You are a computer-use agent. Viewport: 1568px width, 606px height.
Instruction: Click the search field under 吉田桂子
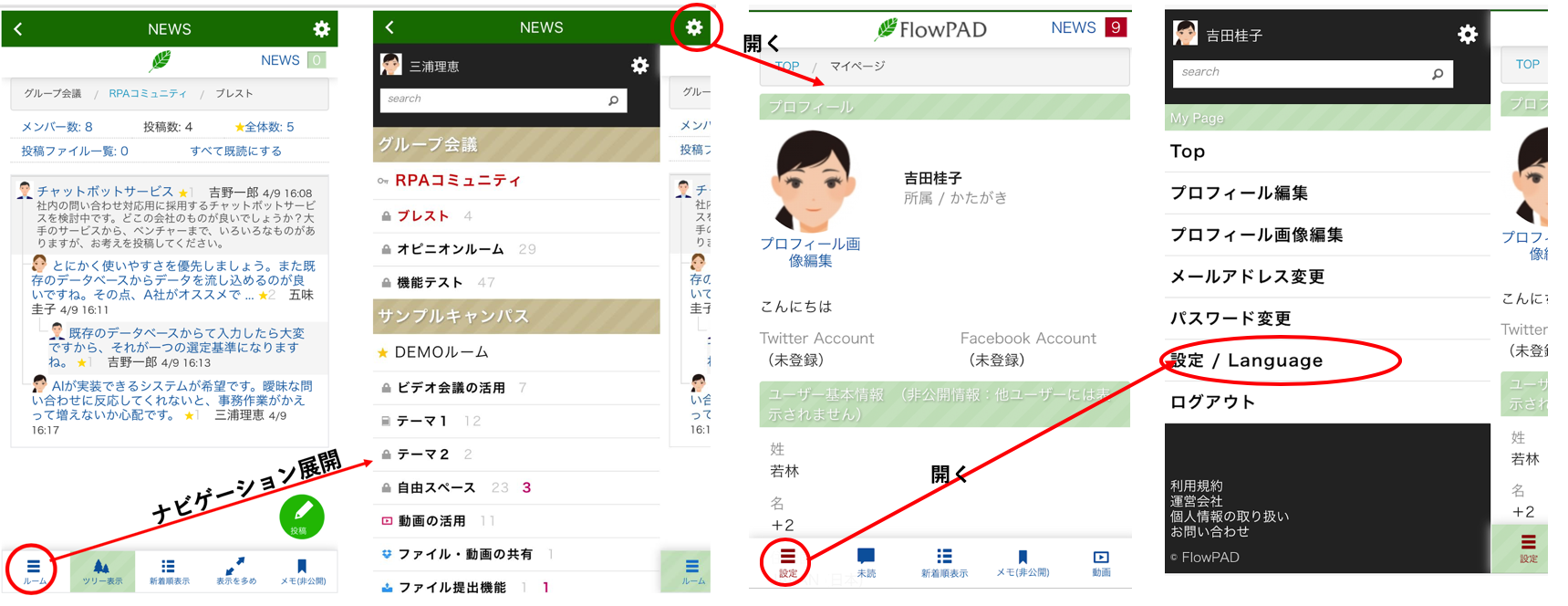click(1304, 73)
